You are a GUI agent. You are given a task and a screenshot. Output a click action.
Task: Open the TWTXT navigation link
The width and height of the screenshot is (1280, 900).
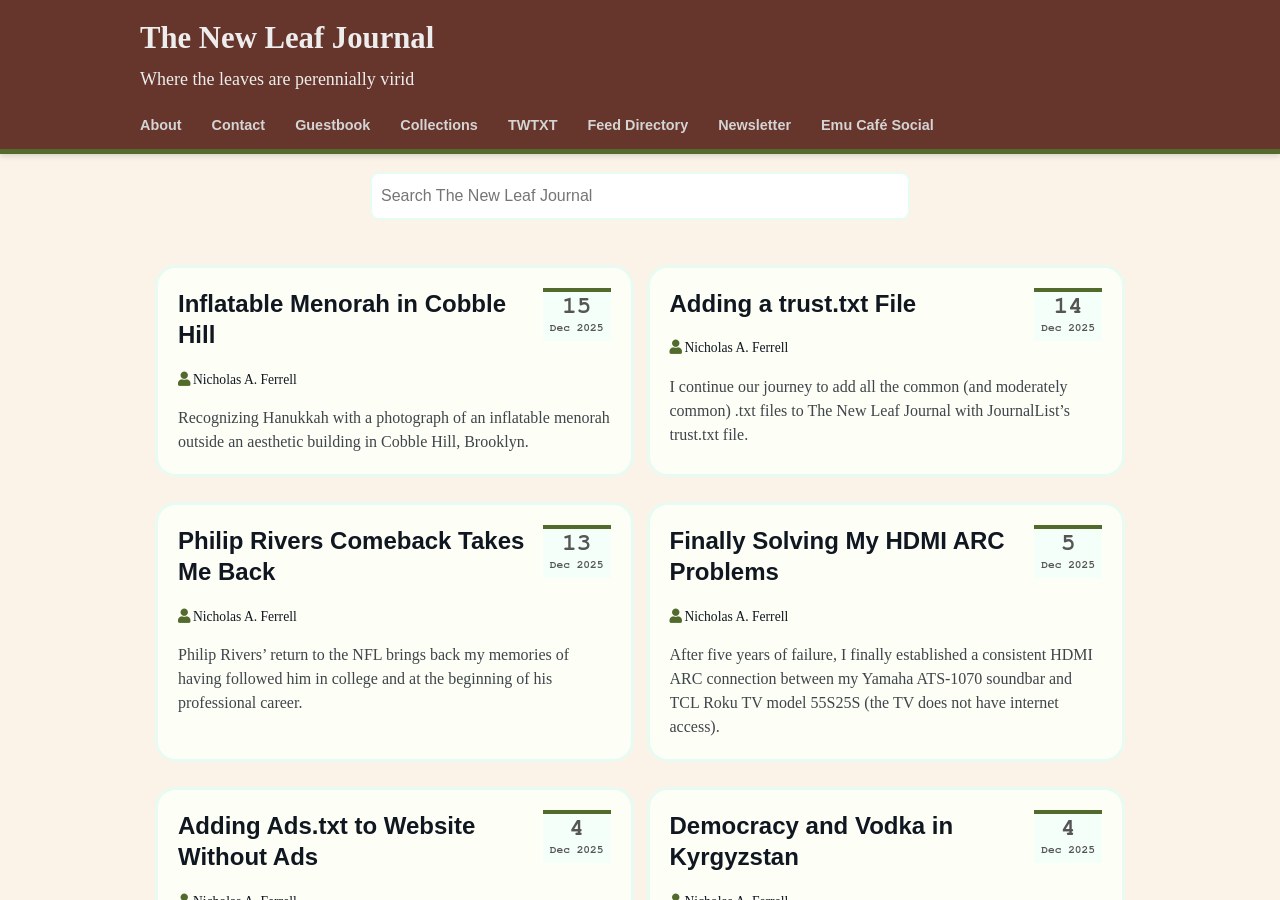point(532,125)
